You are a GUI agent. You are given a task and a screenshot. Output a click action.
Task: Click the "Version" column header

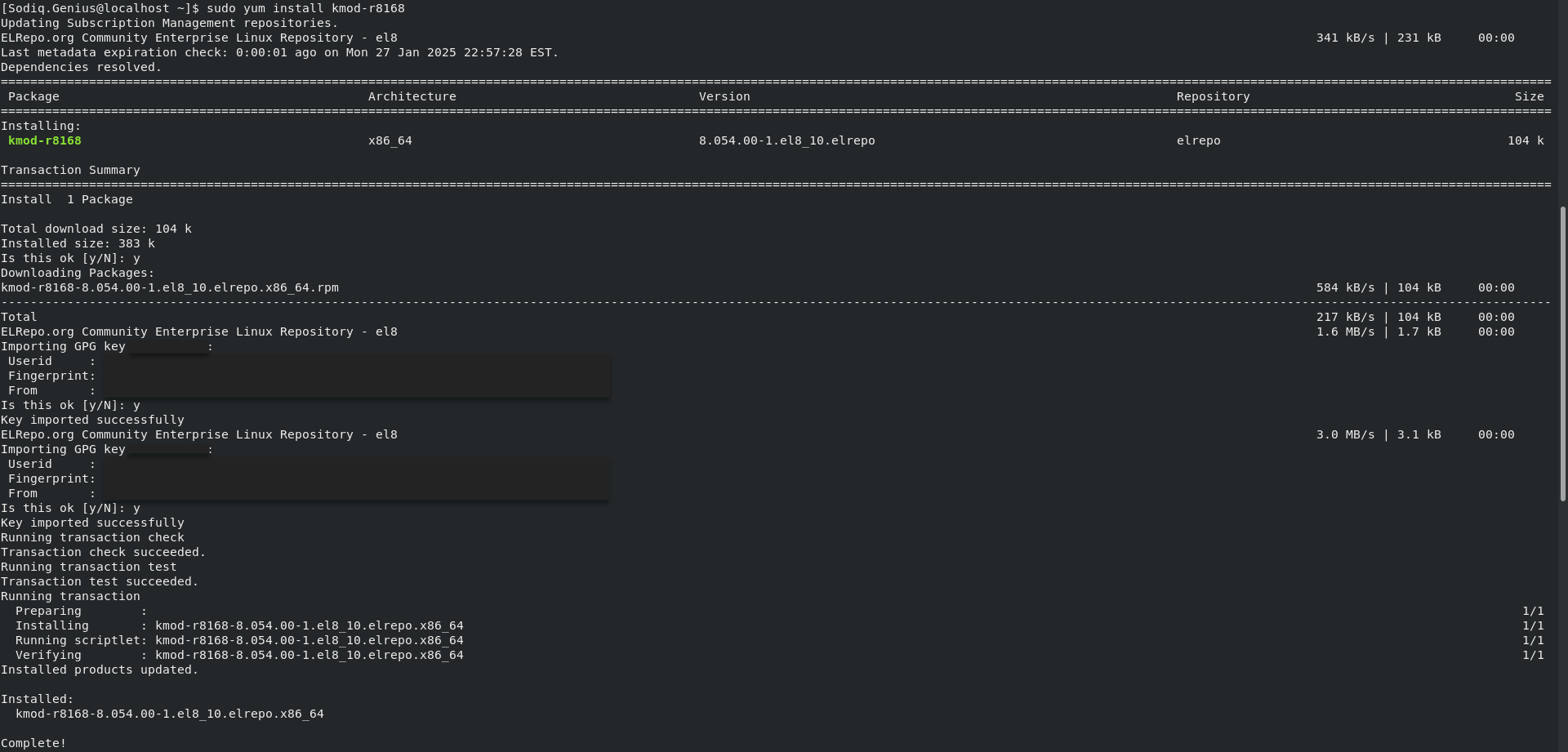(724, 96)
